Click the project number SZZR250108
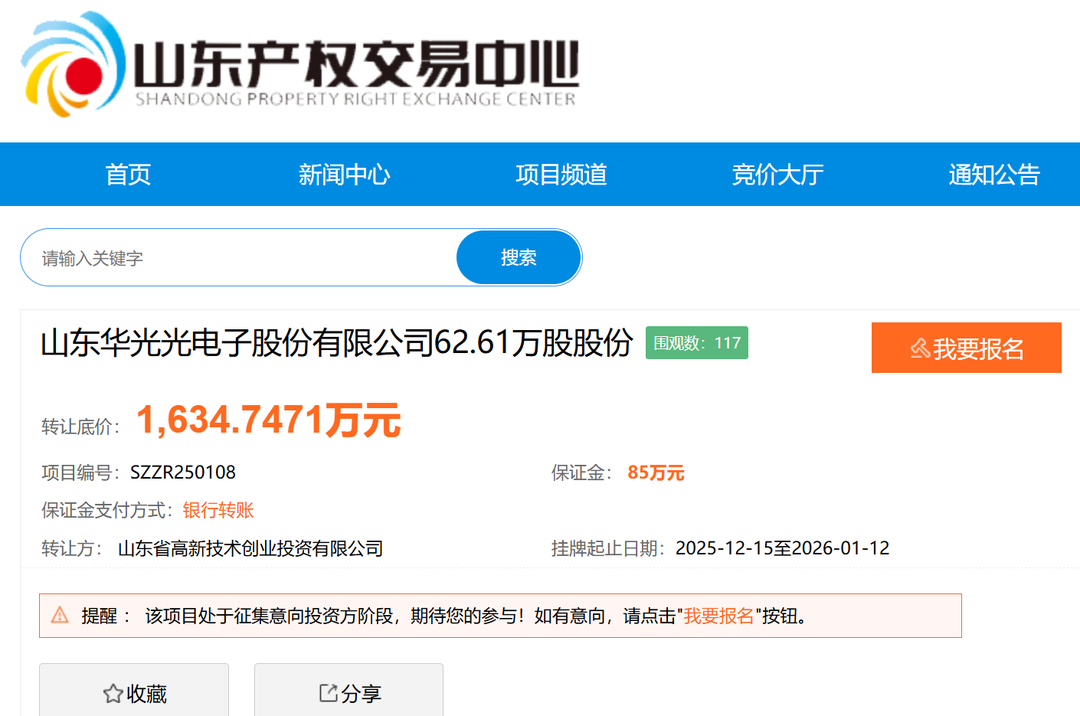The image size is (1080, 716). tap(183, 473)
